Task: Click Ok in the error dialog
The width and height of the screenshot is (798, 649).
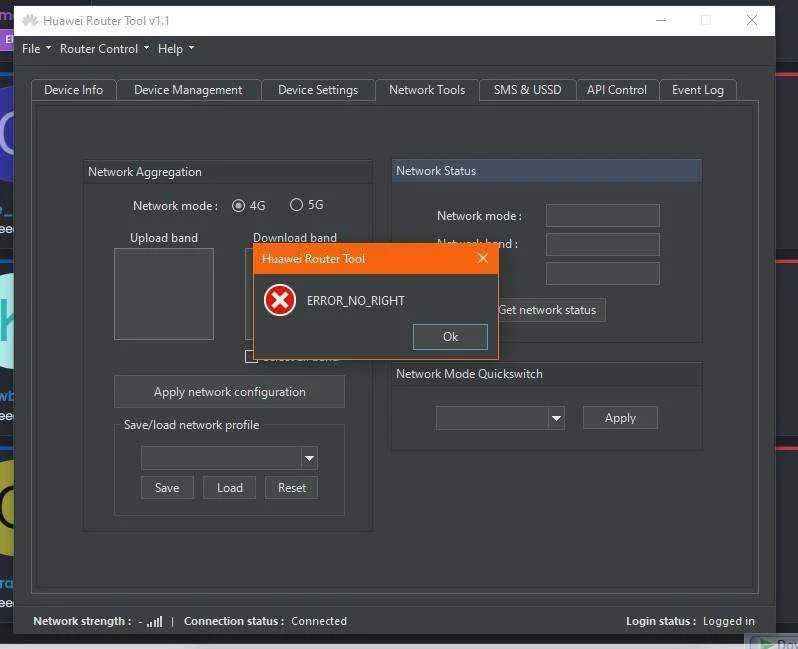Action: 450,337
